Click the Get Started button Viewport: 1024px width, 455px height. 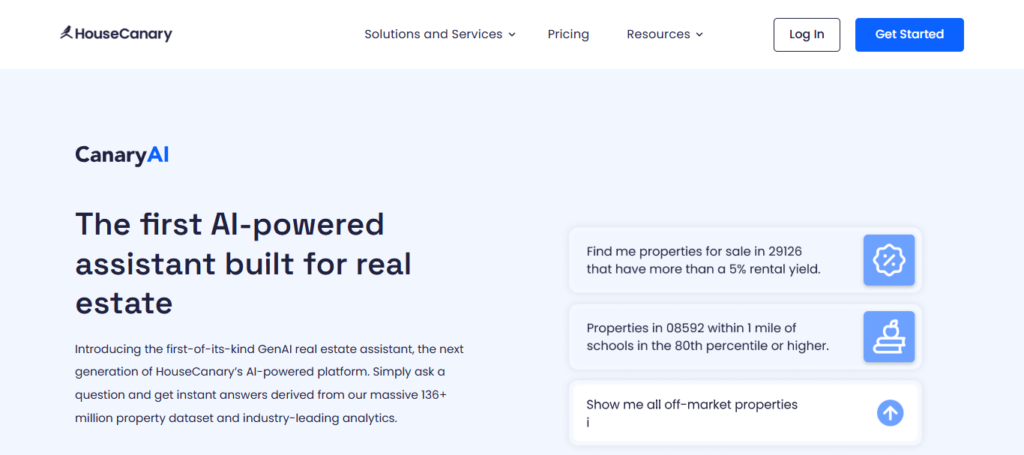coord(909,35)
